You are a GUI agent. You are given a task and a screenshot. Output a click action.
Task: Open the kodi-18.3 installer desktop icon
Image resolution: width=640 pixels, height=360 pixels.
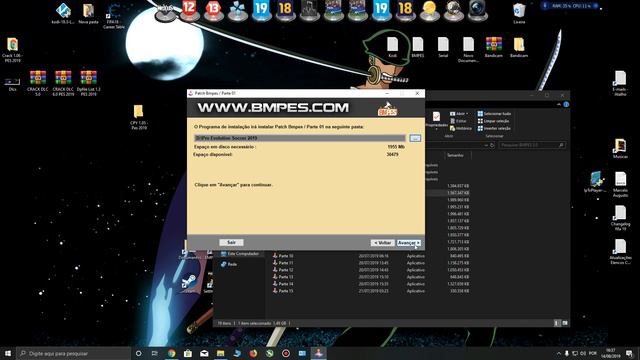pos(63,13)
